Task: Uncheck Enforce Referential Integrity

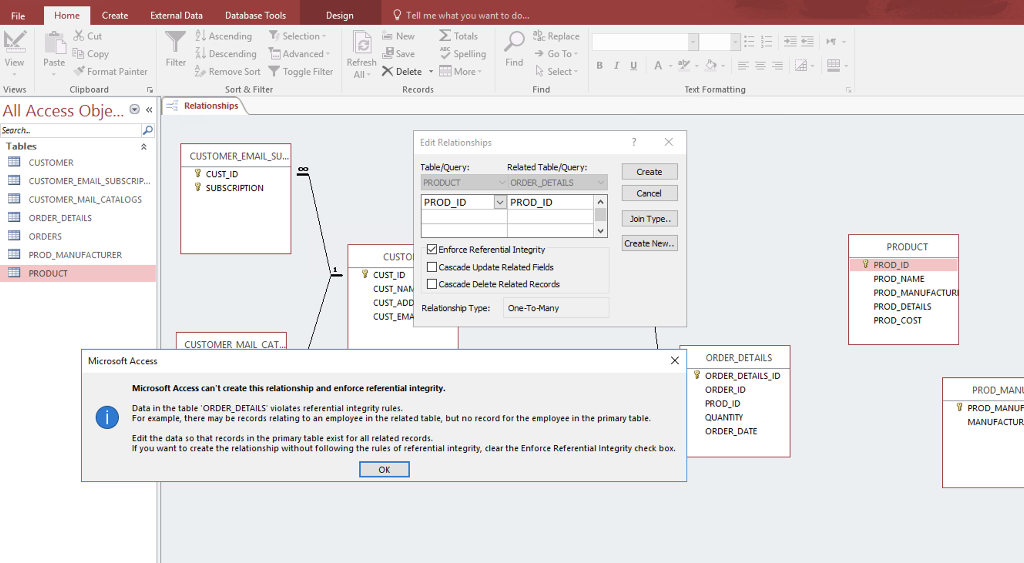Action: point(432,249)
